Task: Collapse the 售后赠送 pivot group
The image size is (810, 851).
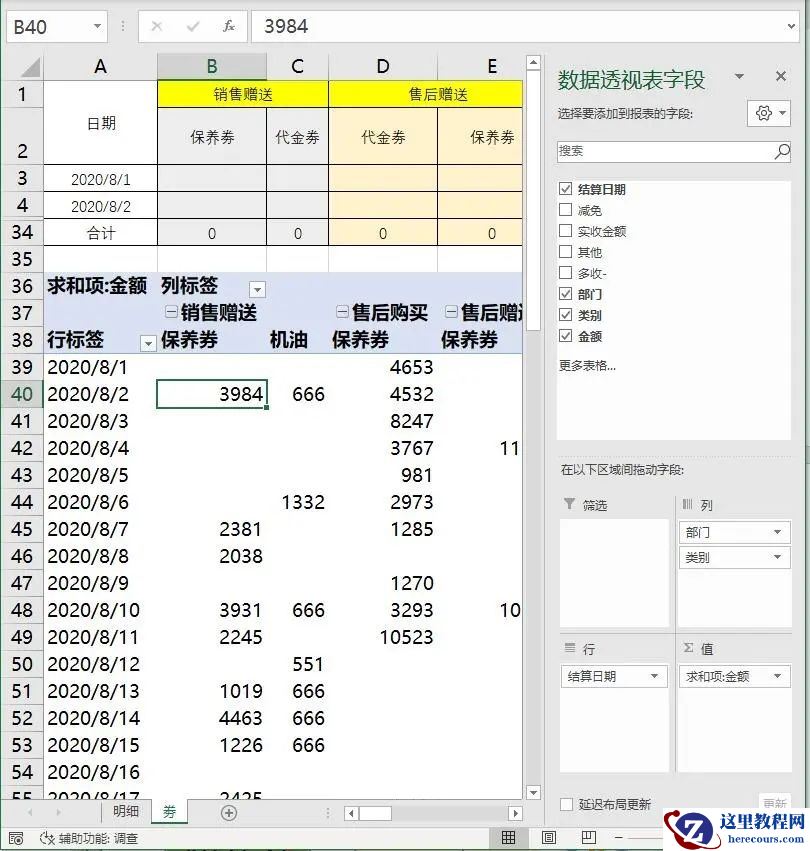Action: pos(451,312)
